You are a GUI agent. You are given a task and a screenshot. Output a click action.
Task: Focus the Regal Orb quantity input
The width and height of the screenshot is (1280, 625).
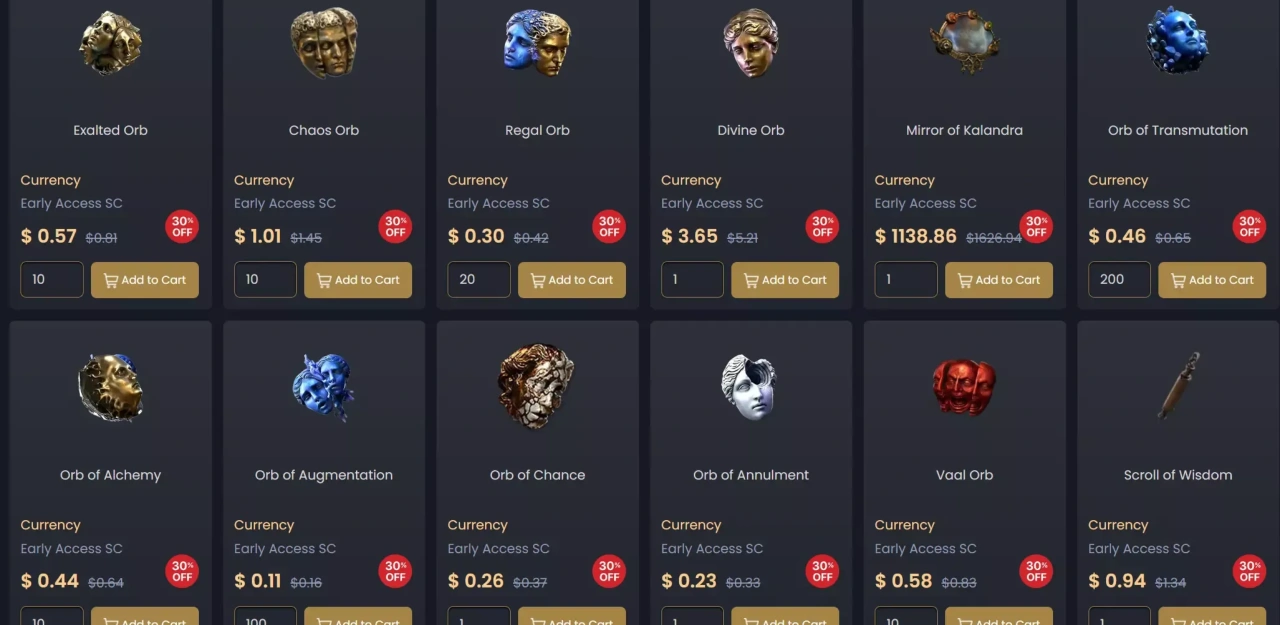479,280
